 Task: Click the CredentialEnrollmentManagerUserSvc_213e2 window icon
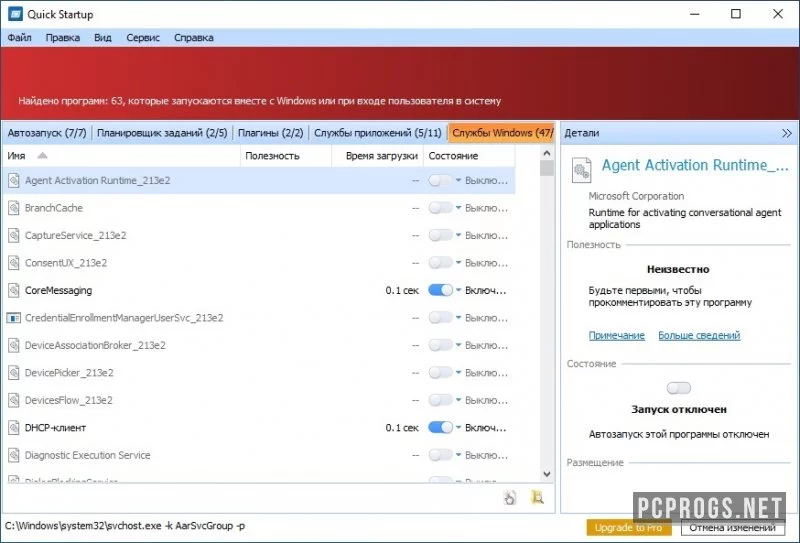13,318
